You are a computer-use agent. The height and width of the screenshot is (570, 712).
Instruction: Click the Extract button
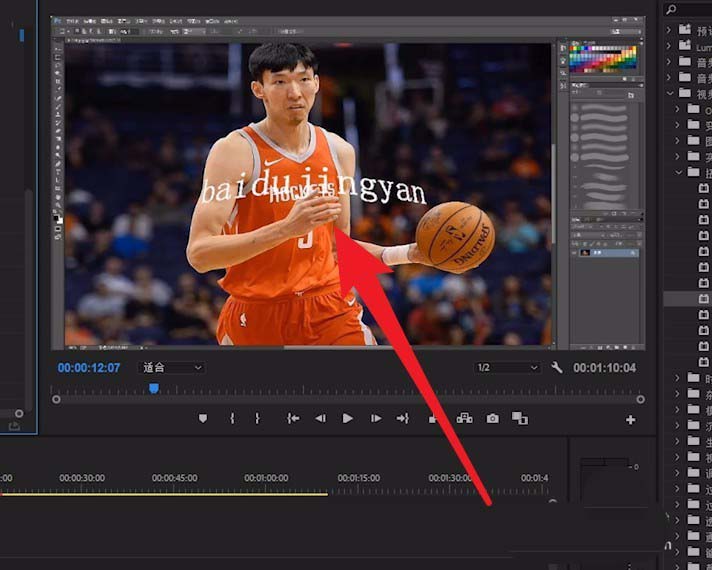coord(465,418)
